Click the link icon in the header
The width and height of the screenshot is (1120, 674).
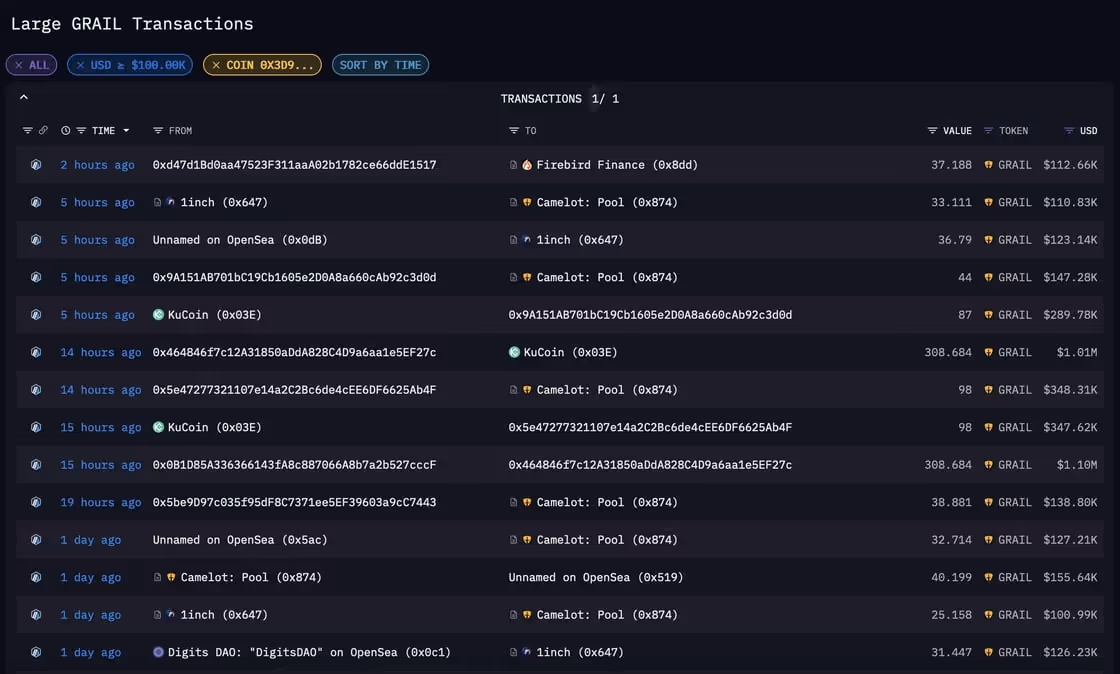(x=44, y=130)
